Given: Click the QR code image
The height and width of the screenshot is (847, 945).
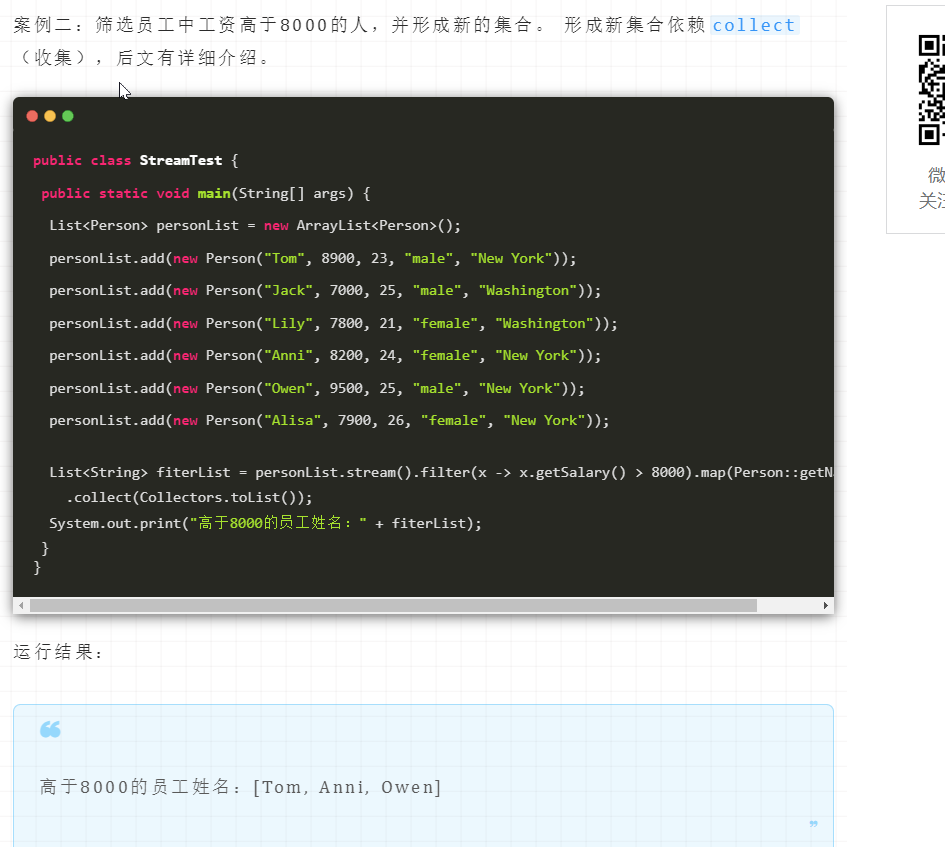Looking at the screenshot, I should click(931, 90).
